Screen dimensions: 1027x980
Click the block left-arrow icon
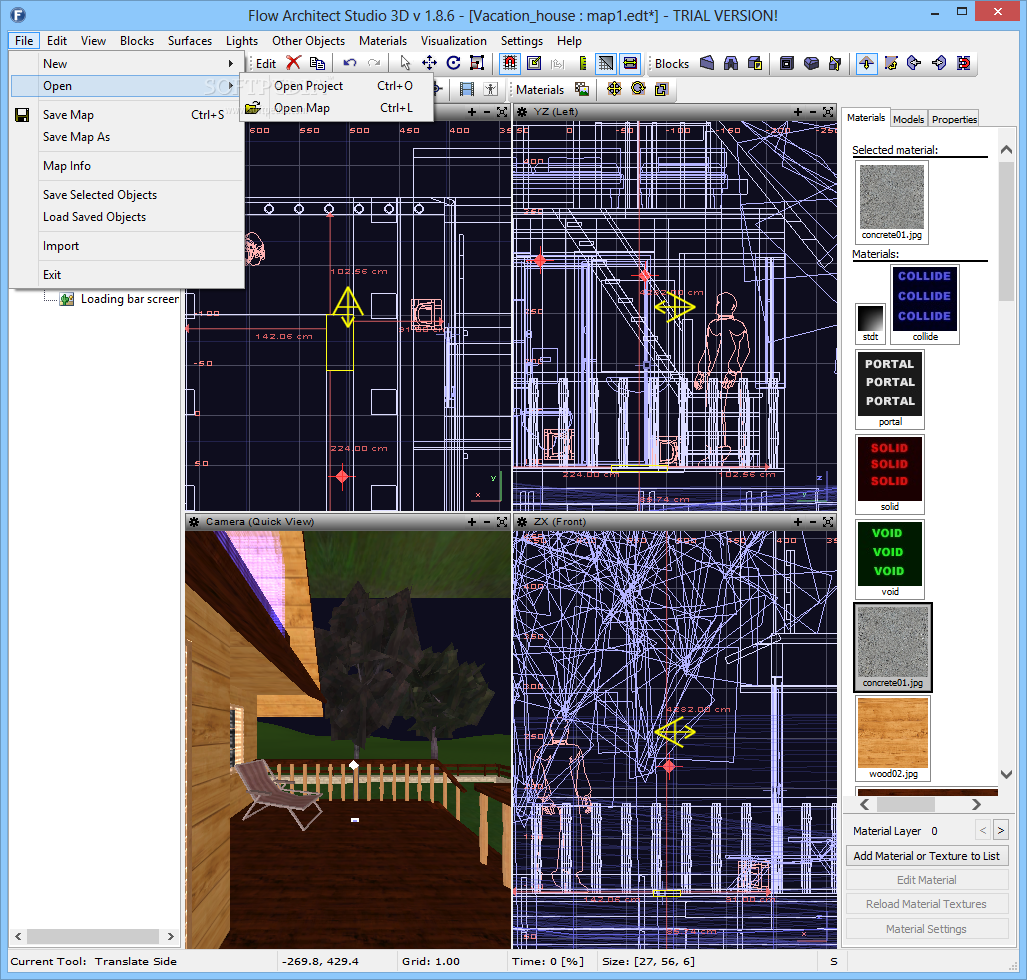pyautogui.click(x=914, y=63)
